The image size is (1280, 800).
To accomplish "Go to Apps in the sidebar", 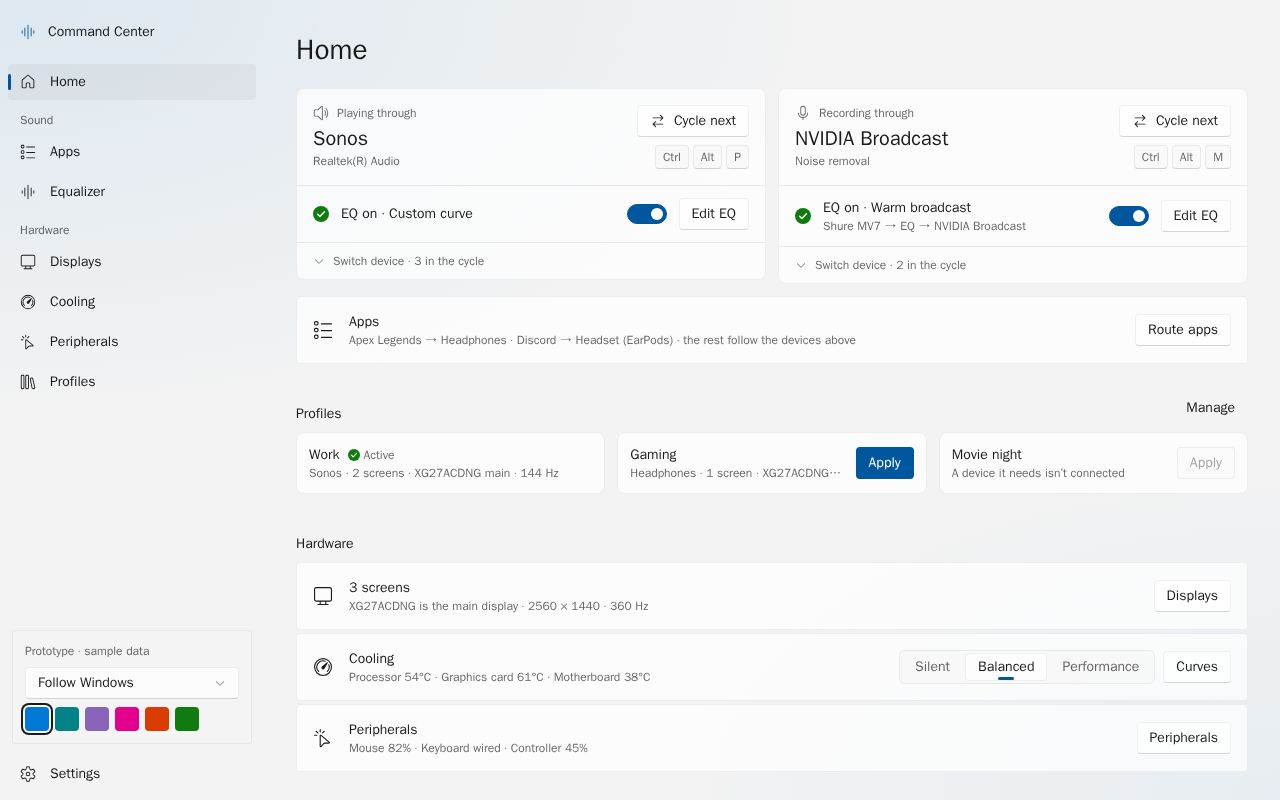I will coord(132,152).
